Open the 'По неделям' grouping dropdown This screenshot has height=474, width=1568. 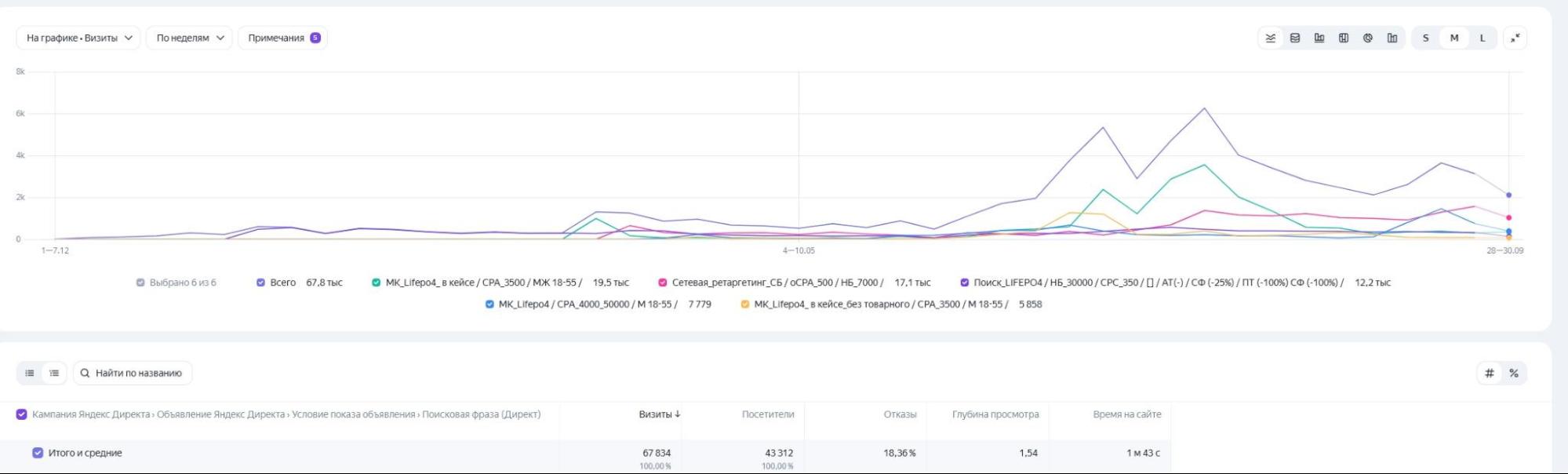tap(190, 38)
